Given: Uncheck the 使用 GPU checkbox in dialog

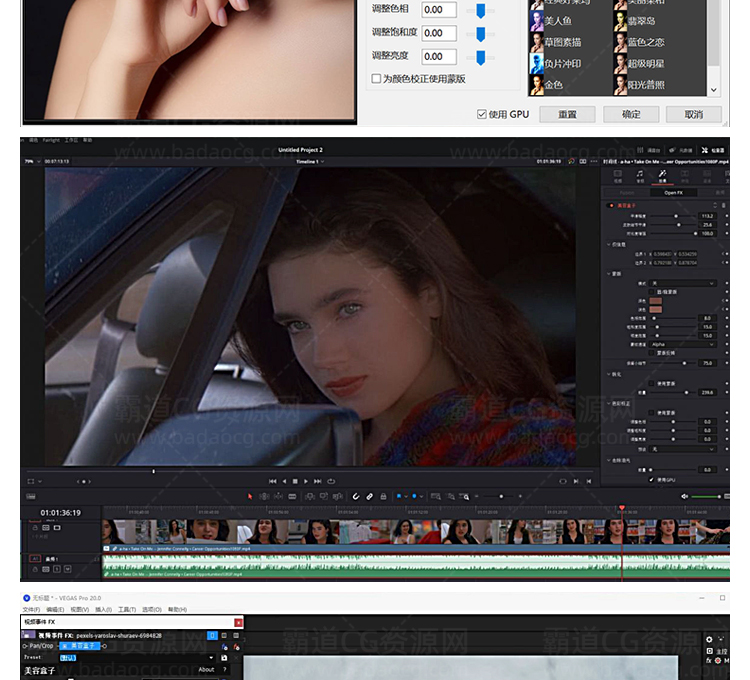Looking at the screenshot, I should pyautogui.click(x=482, y=114).
